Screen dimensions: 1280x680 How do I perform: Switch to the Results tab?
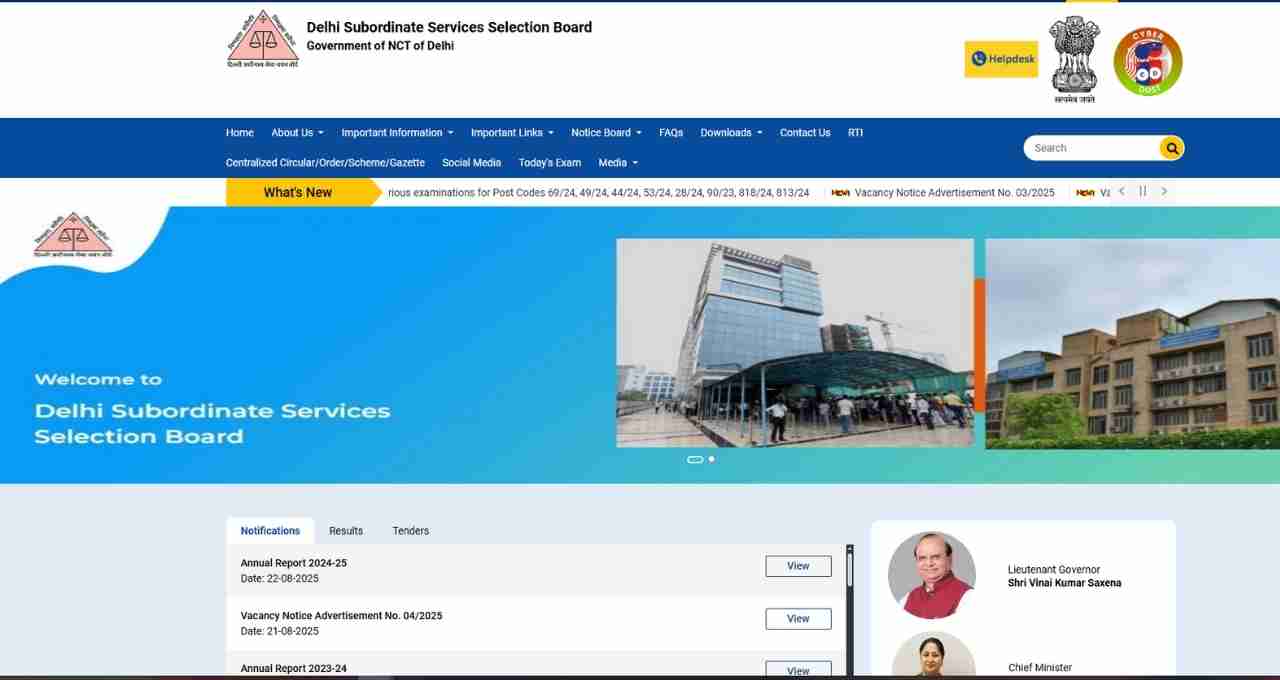[346, 531]
